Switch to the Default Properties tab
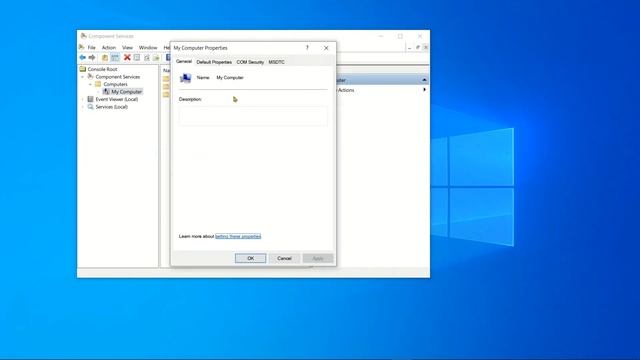This screenshot has width=640, height=360. tap(214, 62)
